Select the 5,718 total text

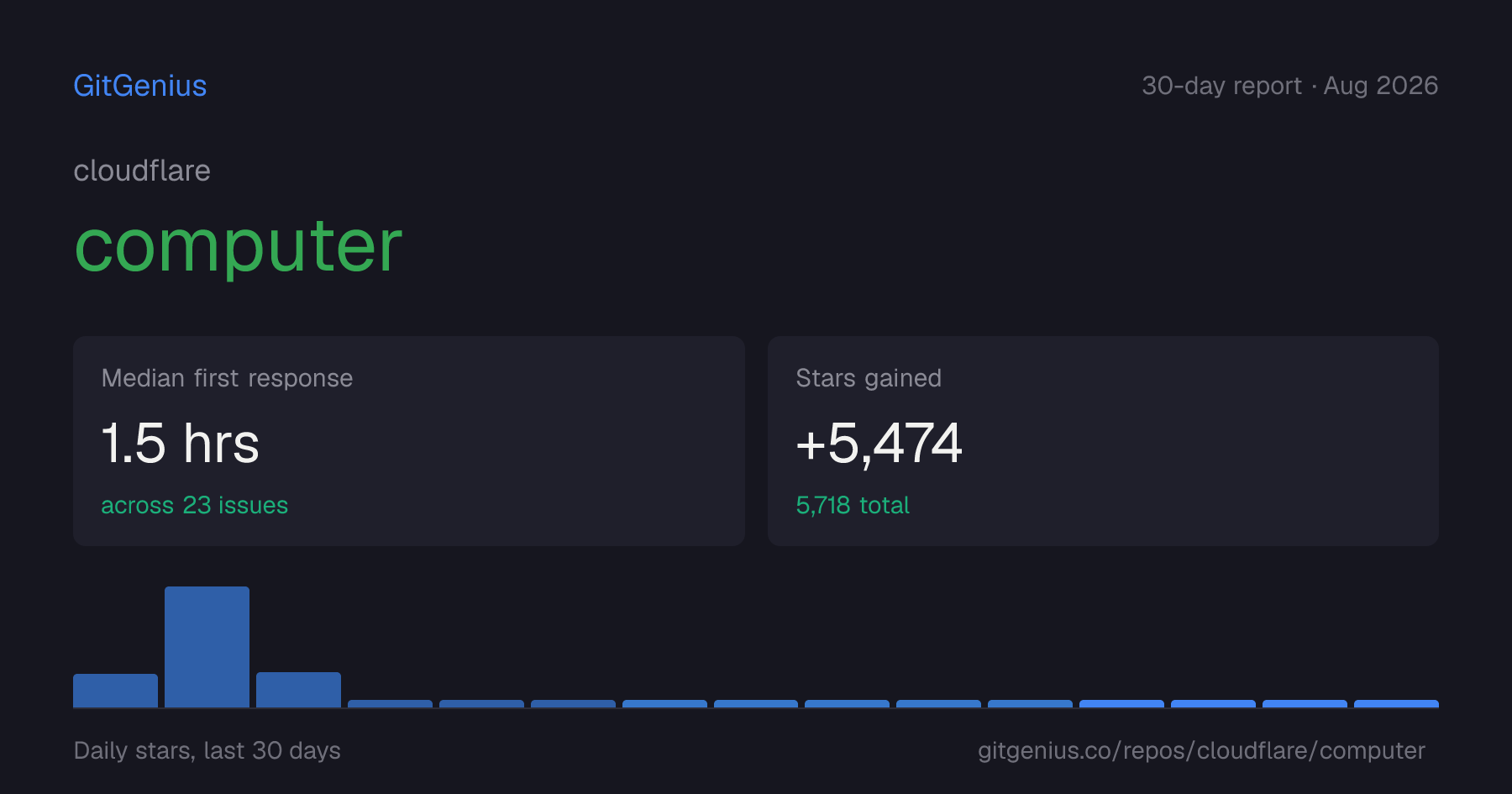click(853, 505)
